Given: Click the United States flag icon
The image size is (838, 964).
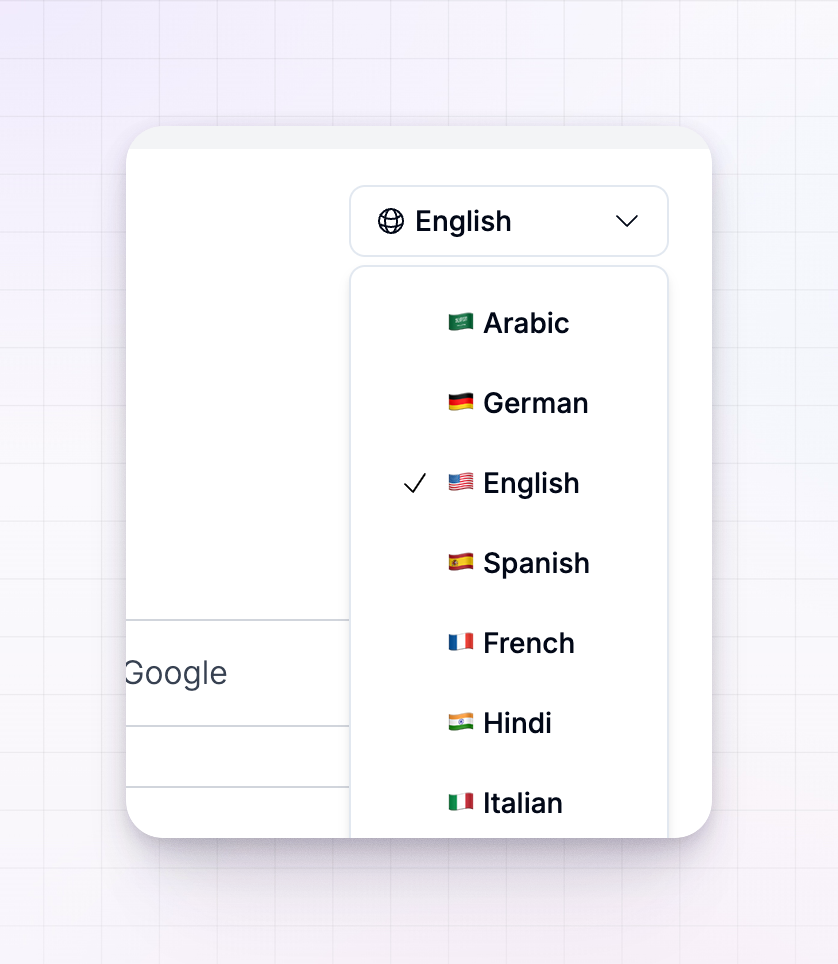Looking at the screenshot, I should (461, 483).
